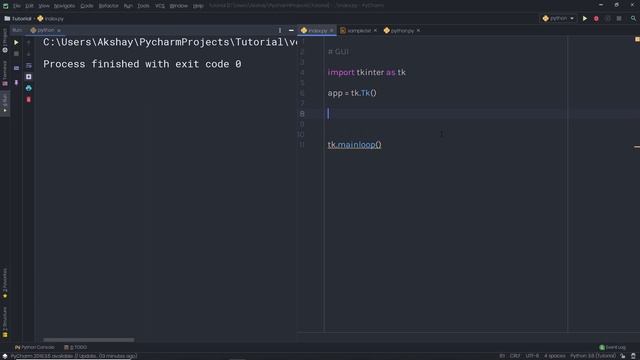Click the up arrow in Run panel toolbar
640x360 pixels.
(x=29, y=42)
